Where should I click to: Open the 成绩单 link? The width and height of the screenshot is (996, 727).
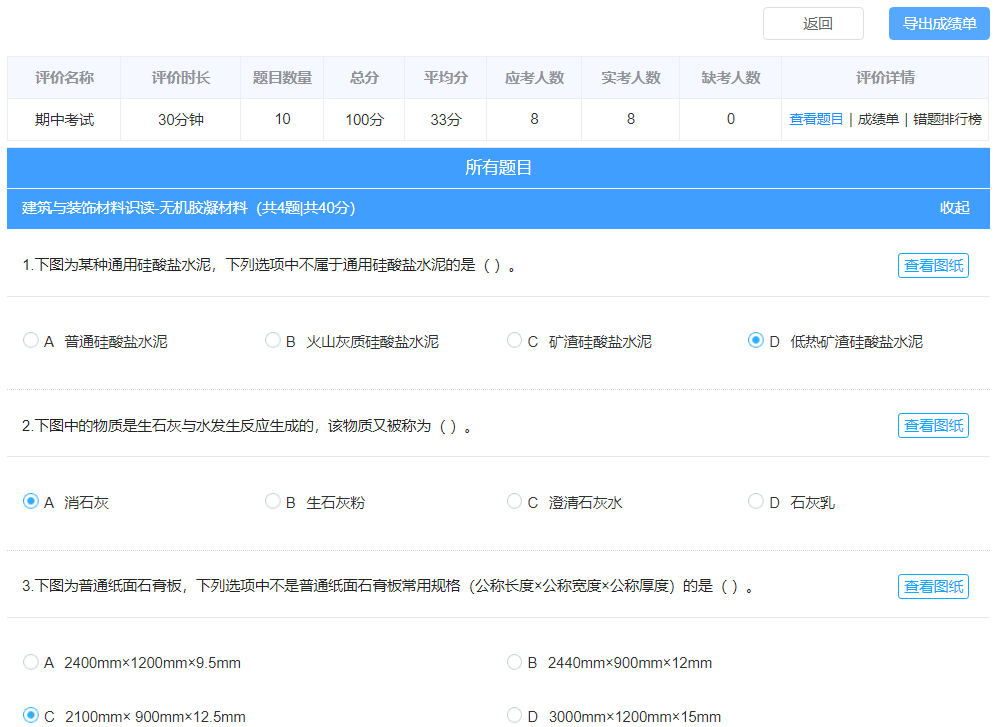878,119
